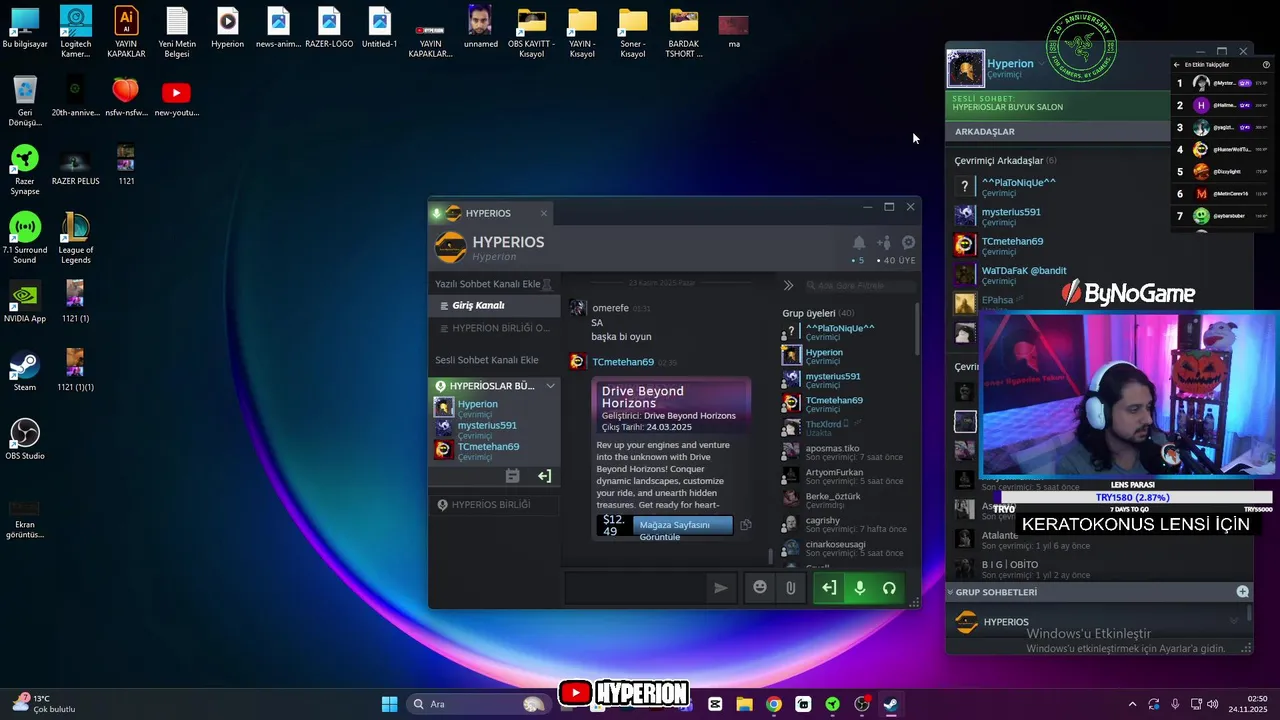Open League of Legends desktop shortcut
1280x720 pixels.
pyautogui.click(x=75, y=238)
